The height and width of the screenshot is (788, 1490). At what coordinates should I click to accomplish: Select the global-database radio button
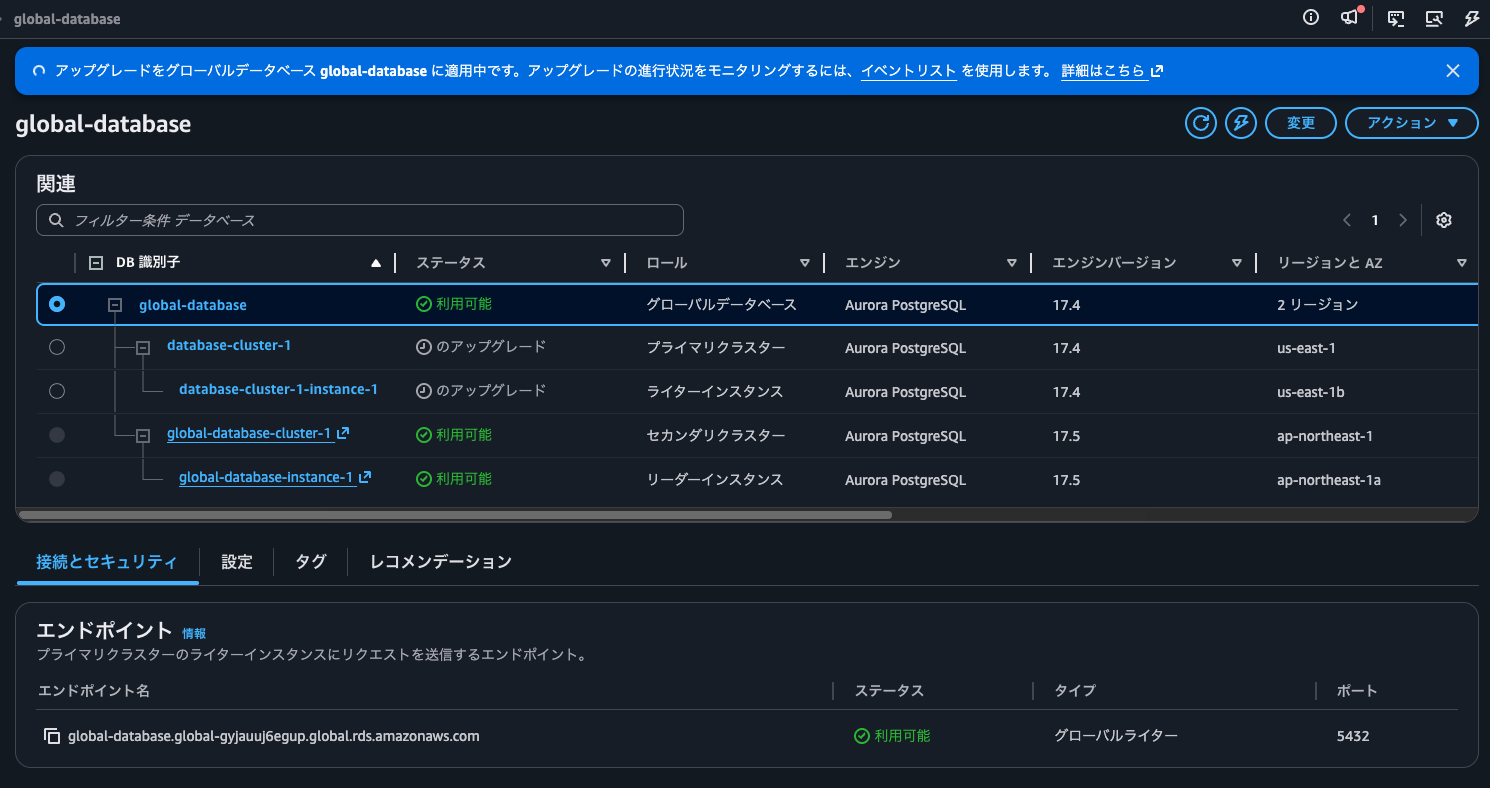(x=57, y=304)
